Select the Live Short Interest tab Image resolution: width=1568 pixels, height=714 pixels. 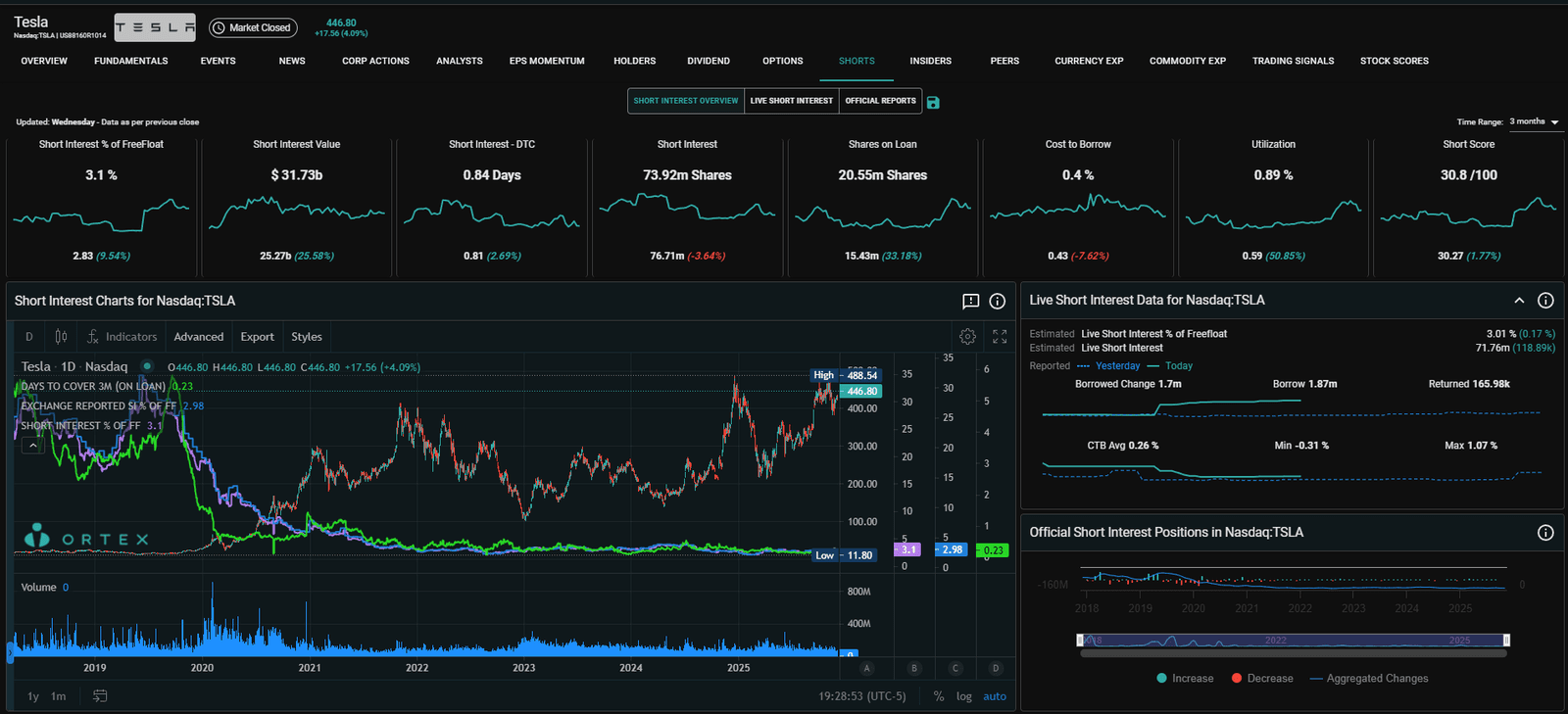tap(791, 101)
